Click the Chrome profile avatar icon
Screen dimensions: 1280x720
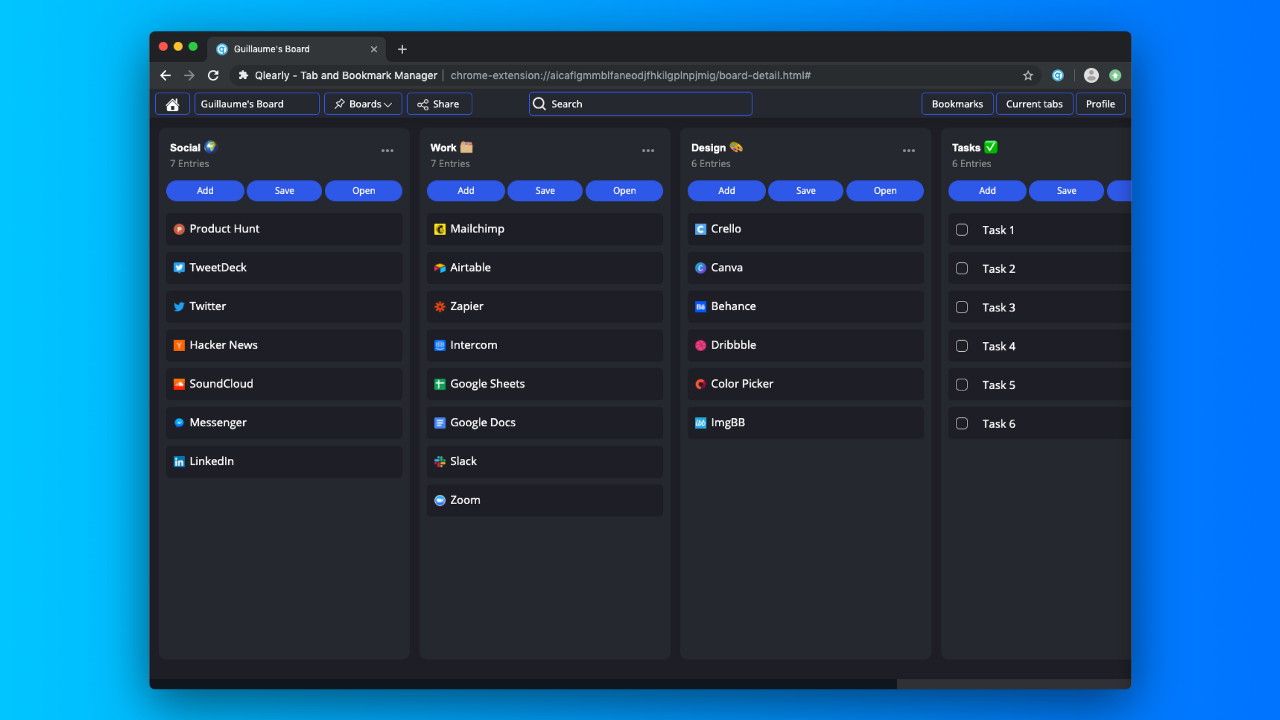[x=1091, y=75]
